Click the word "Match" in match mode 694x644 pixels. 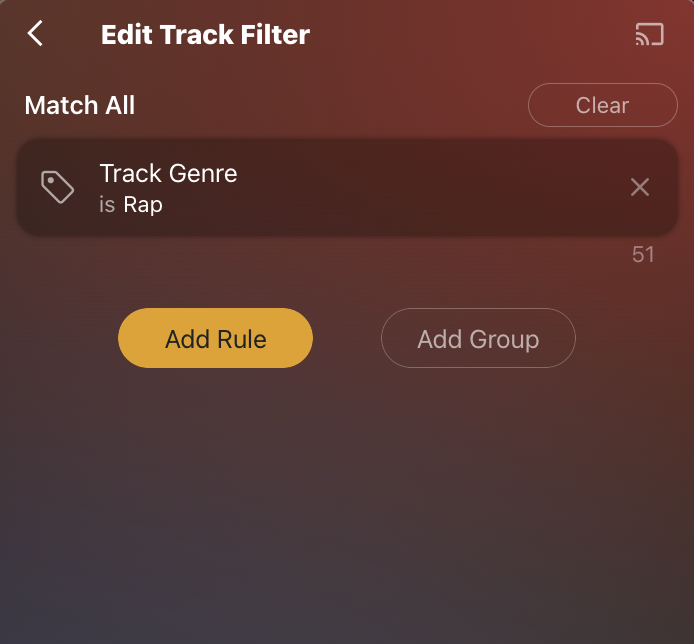click(59, 105)
